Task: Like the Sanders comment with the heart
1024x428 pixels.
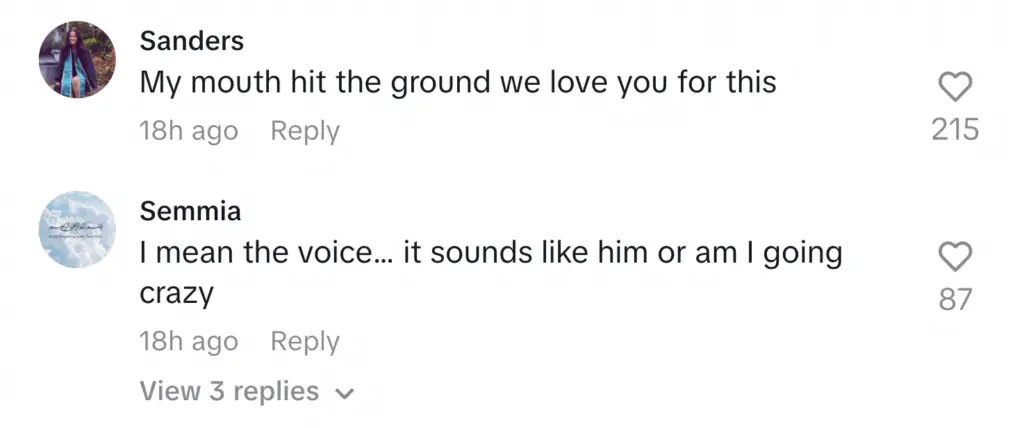Action: click(956, 88)
